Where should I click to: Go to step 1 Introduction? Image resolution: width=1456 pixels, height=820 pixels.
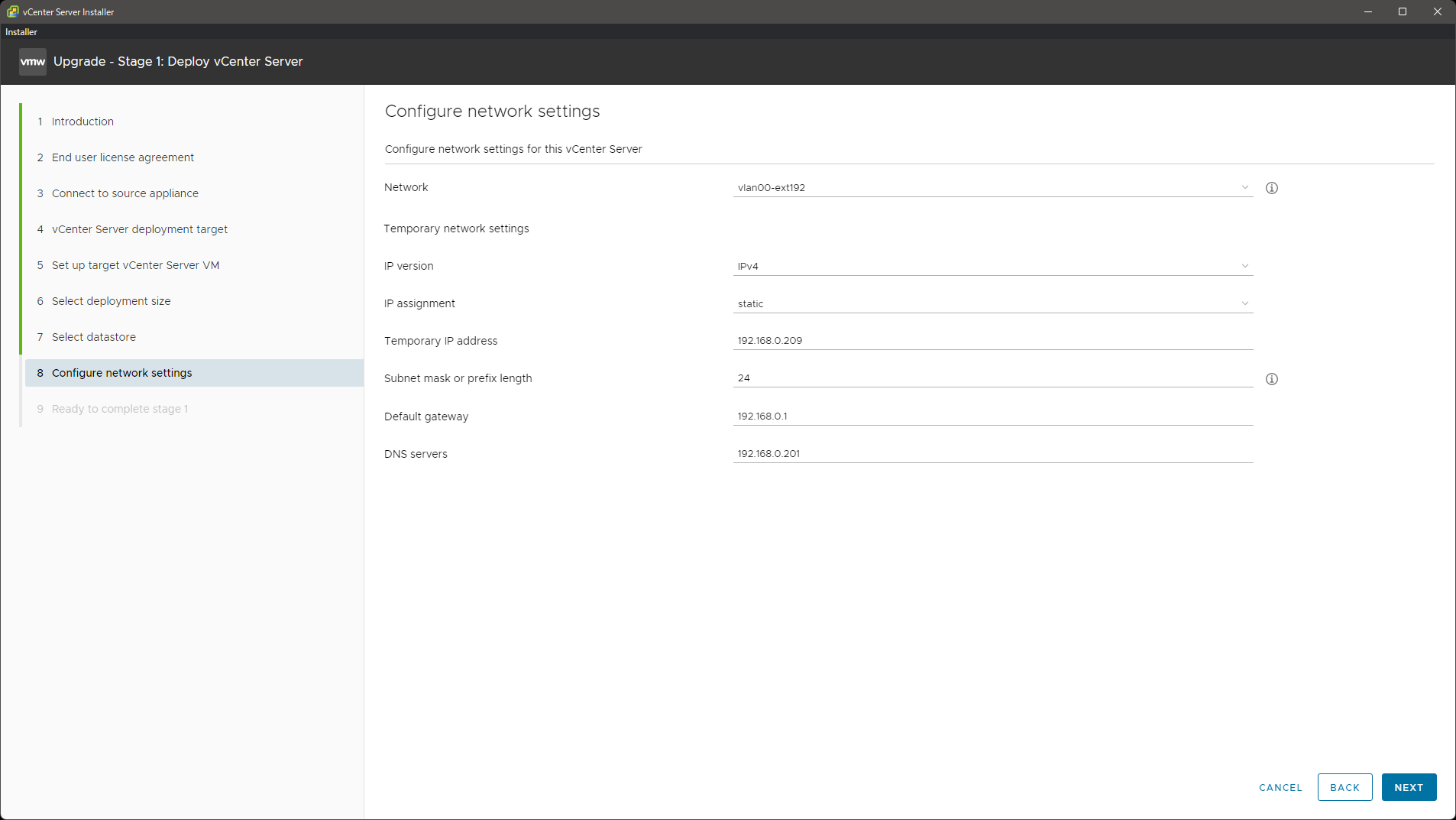(x=83, y=122)
